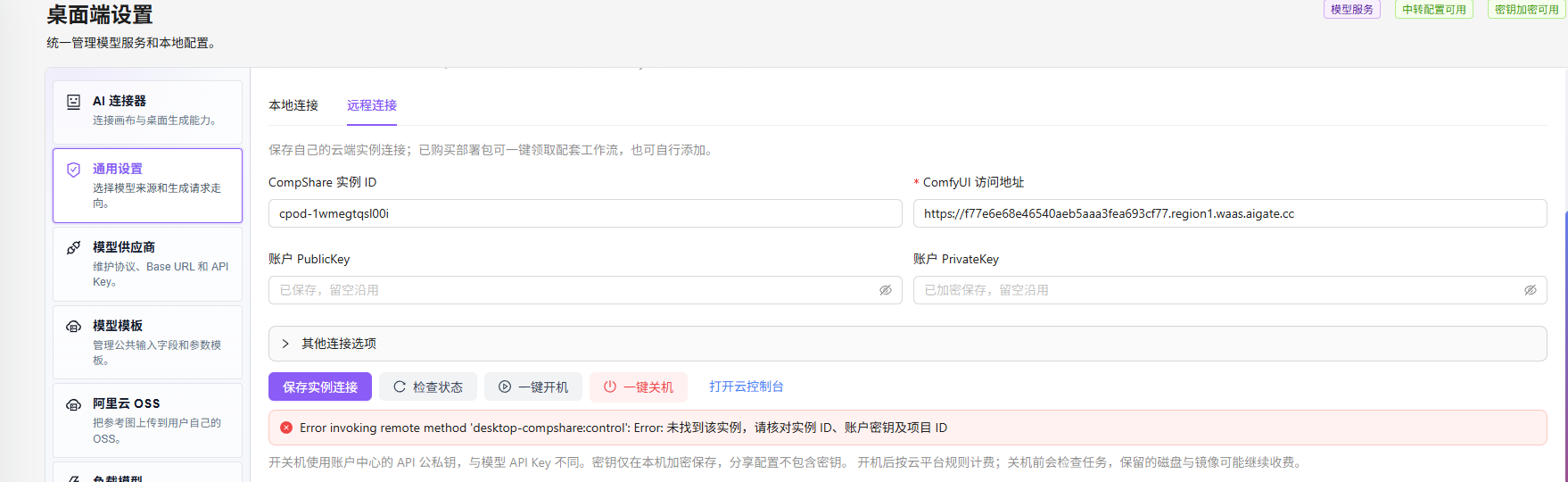Click the power icon in 一键关机

pos(610,386)
